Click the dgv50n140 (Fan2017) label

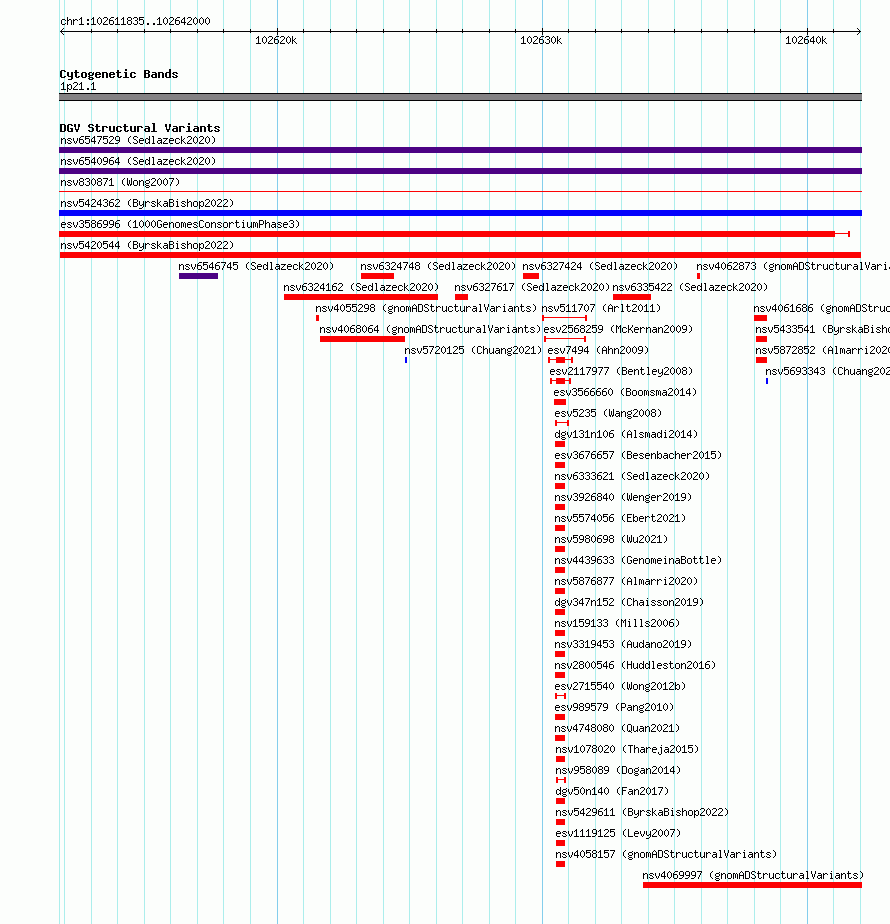pyautogui.click(x=612, y=791)
